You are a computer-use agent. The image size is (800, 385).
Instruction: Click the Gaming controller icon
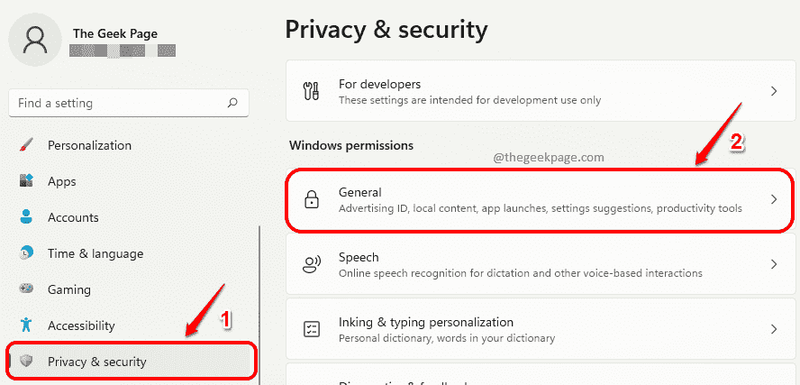point(26,289)
